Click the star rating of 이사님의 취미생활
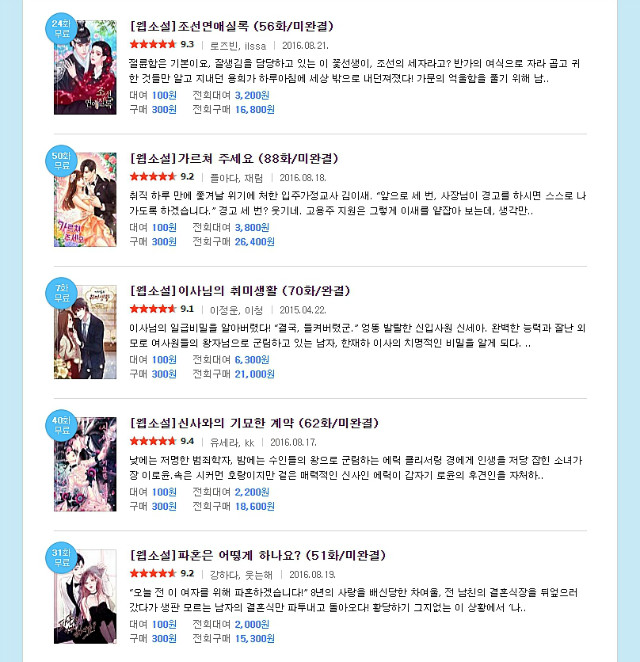Screen dimensions: 640x662 point(162,309)
